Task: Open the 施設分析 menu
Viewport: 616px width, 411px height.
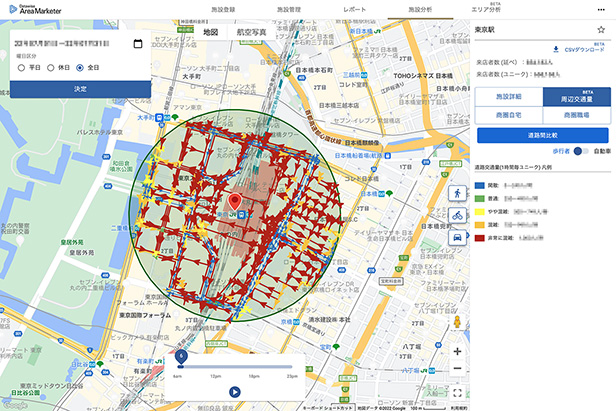Action: point(420,9)
